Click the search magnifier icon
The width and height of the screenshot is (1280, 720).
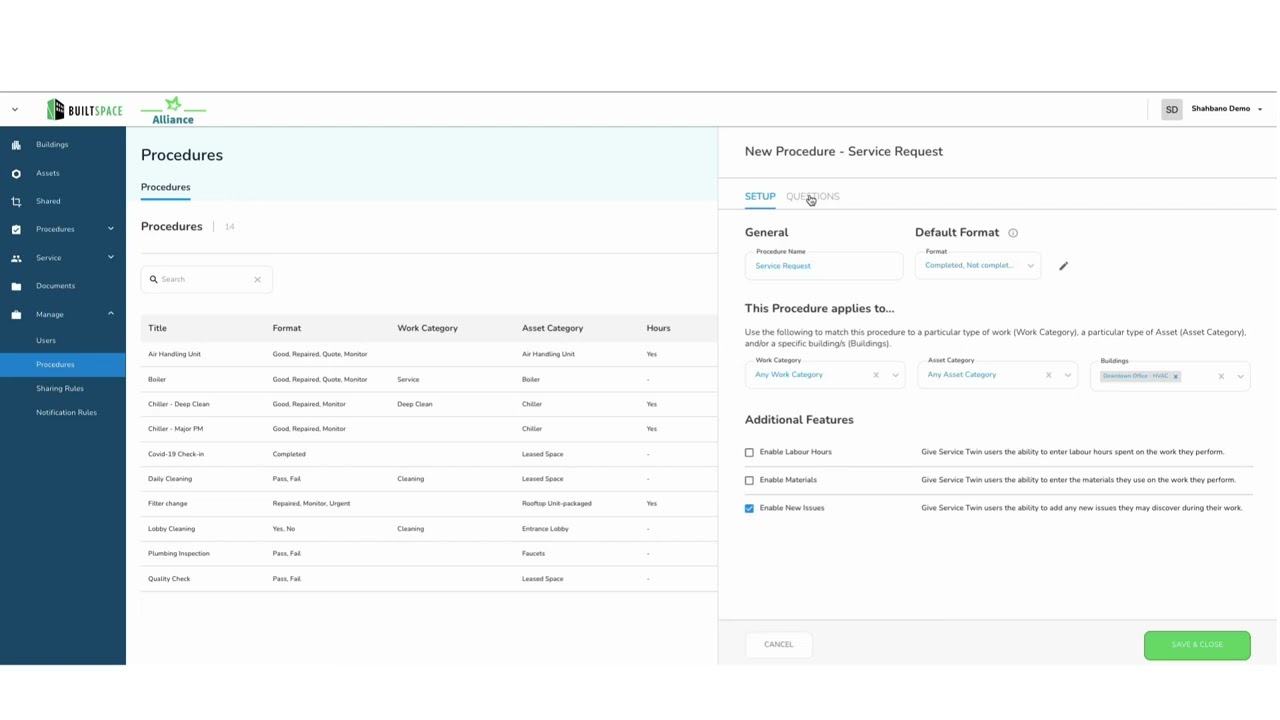(153, 280)
